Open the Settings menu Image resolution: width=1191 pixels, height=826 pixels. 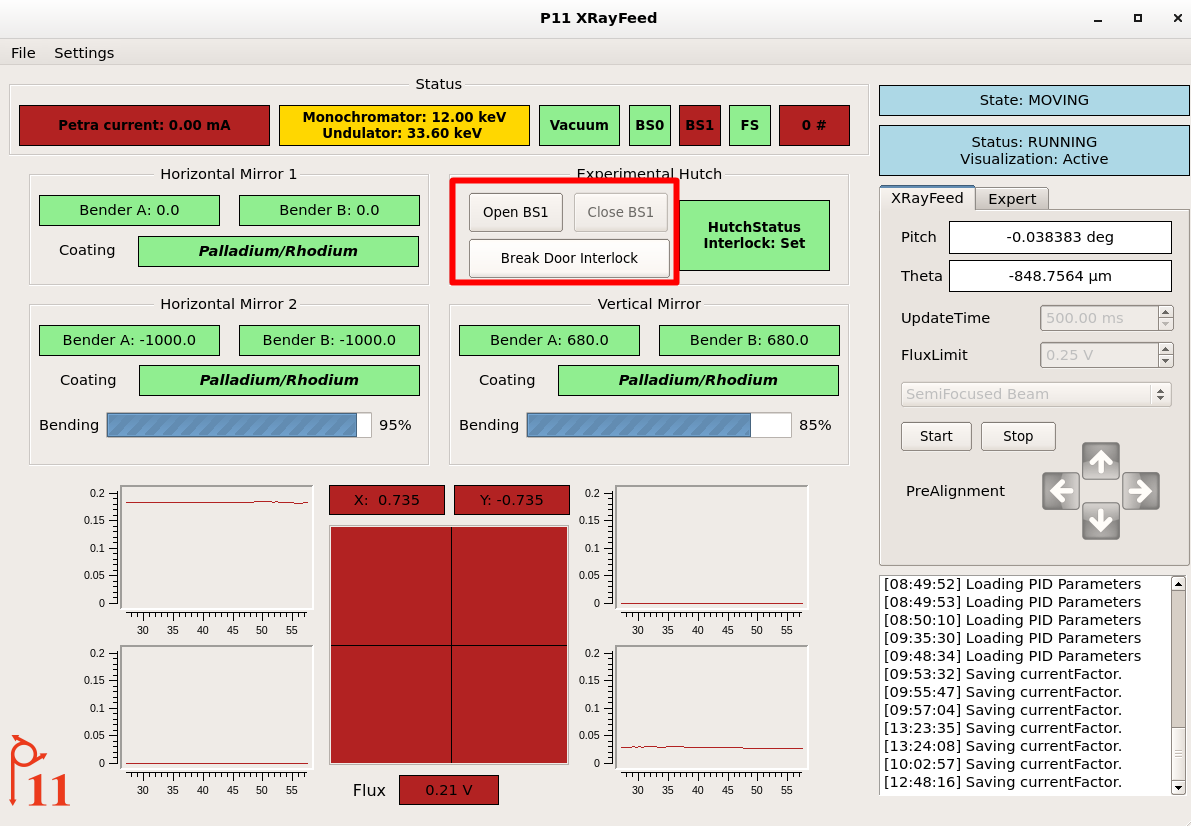[x=84, y=53]
